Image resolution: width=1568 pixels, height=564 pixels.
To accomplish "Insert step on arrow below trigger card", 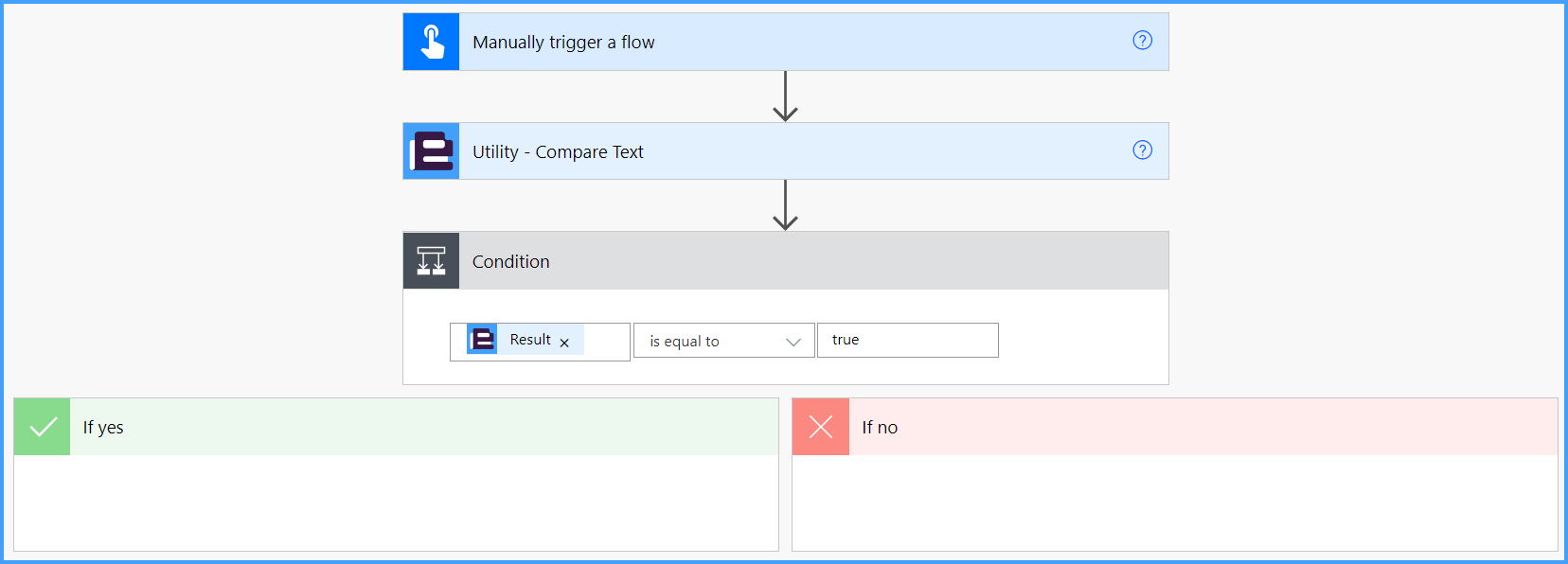I will tap(785, 97).
